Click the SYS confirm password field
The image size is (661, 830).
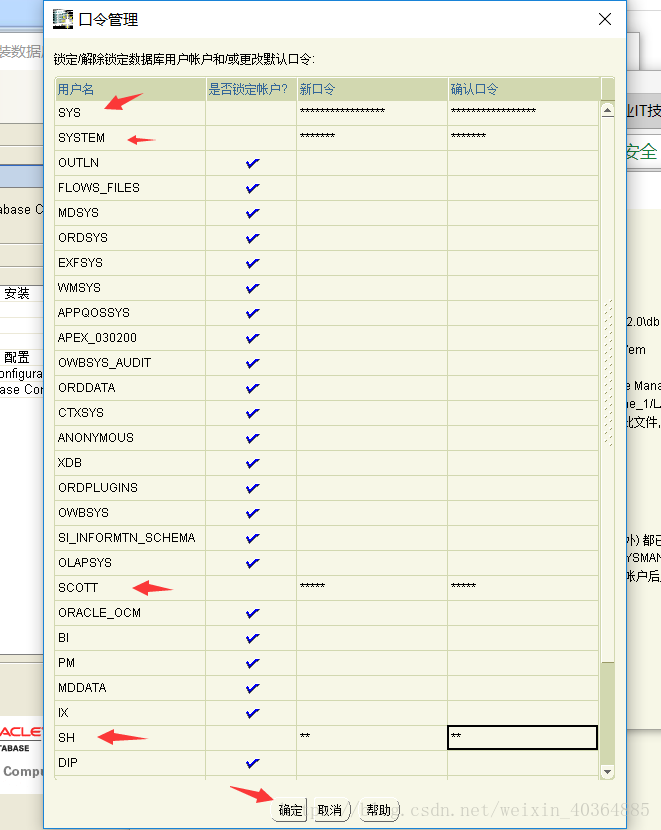523,113
